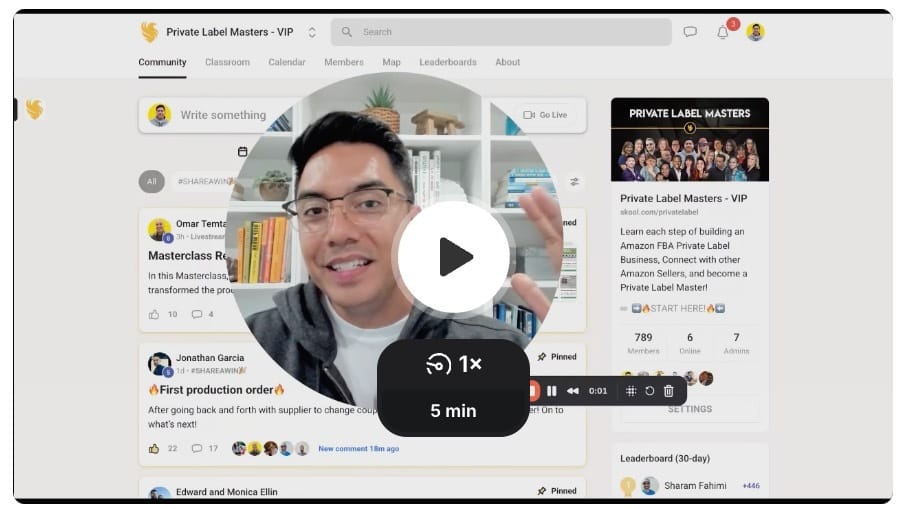View the Leaderboards tab
The image size is (900, 509).
[x=448, y=62]
